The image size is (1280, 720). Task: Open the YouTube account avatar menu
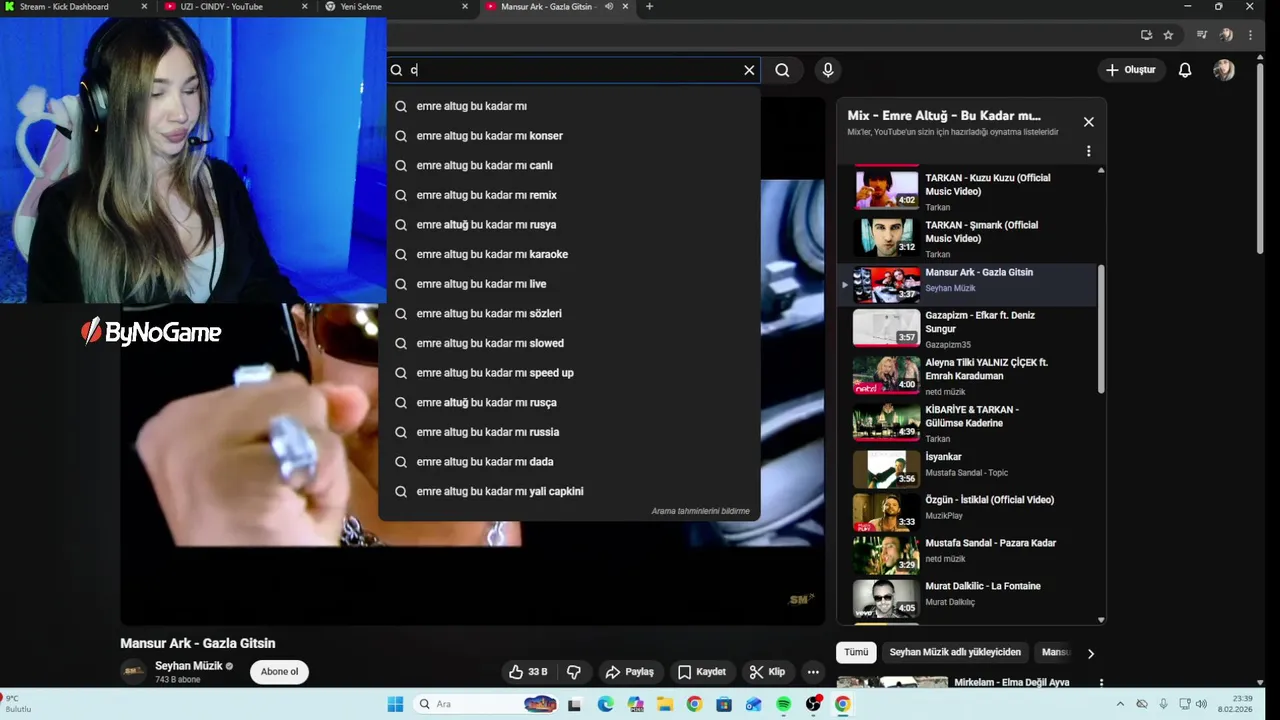point(1224,70)
